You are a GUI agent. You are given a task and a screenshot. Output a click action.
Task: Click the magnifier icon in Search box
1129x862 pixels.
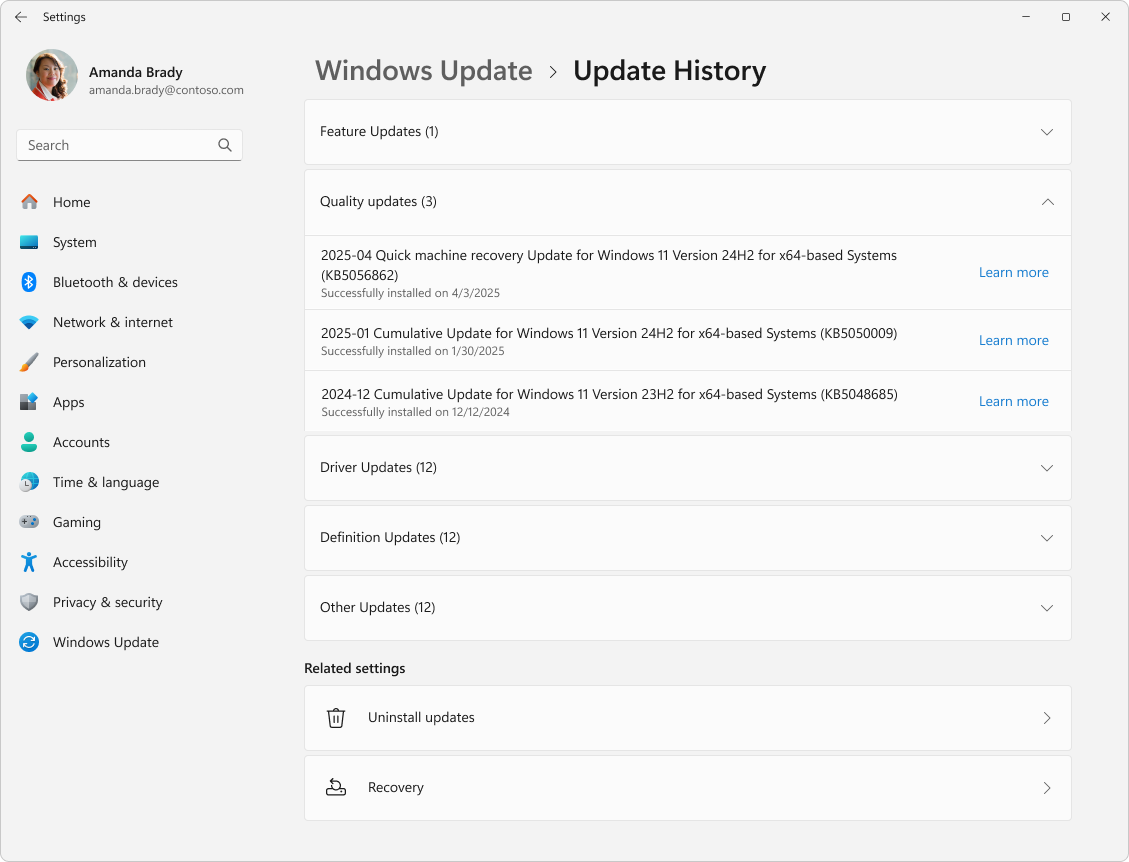click(225, 145)
